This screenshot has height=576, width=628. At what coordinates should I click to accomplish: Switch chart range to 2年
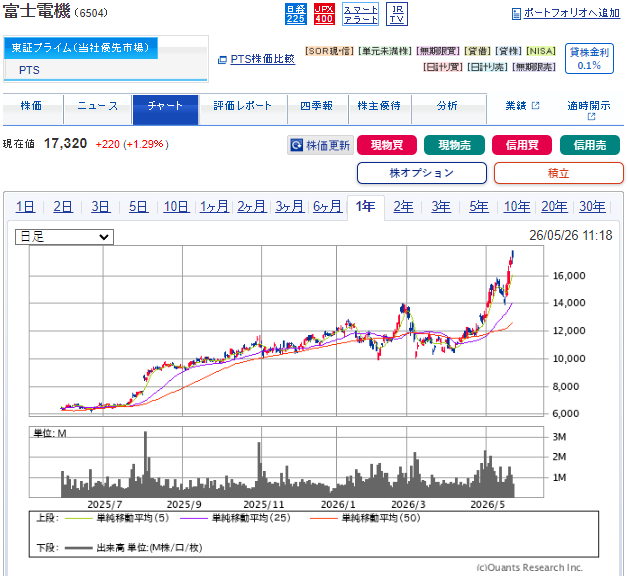[403, 207]
